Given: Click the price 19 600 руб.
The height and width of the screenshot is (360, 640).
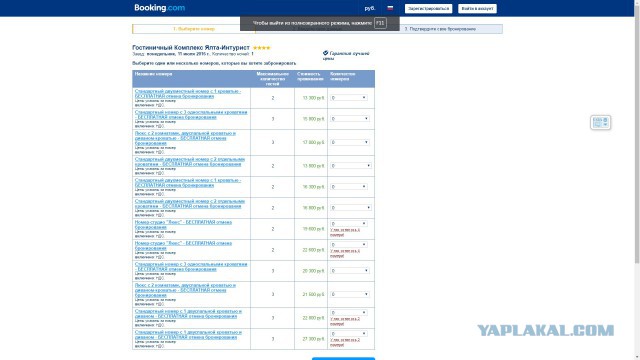Looking at the screenshot, I should coord(313,229).
